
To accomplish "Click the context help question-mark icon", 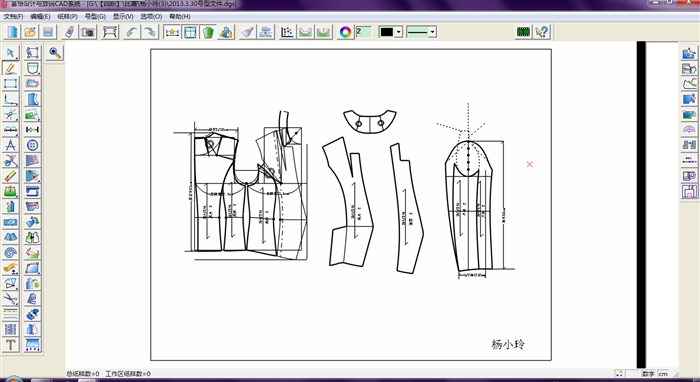I will pos(542,32).
